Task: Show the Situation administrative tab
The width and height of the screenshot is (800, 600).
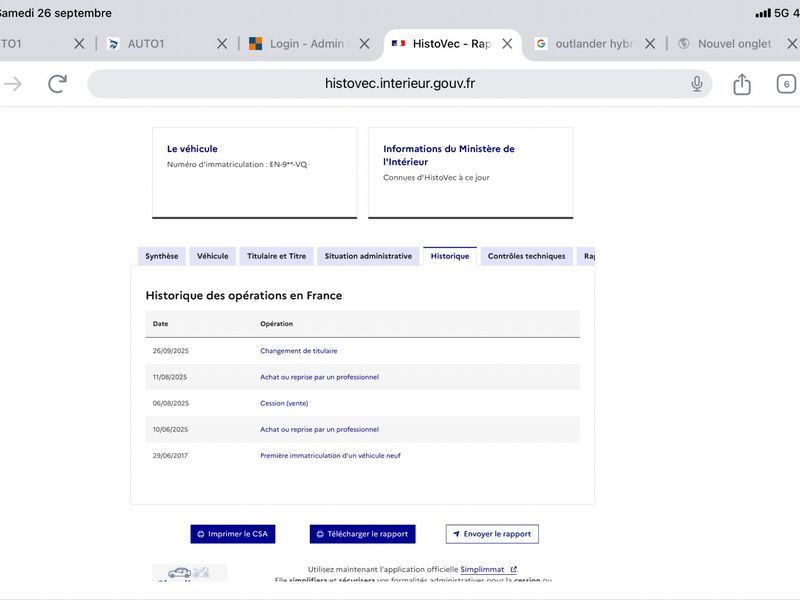Action: pyautogui.click(x=368, y=256)
